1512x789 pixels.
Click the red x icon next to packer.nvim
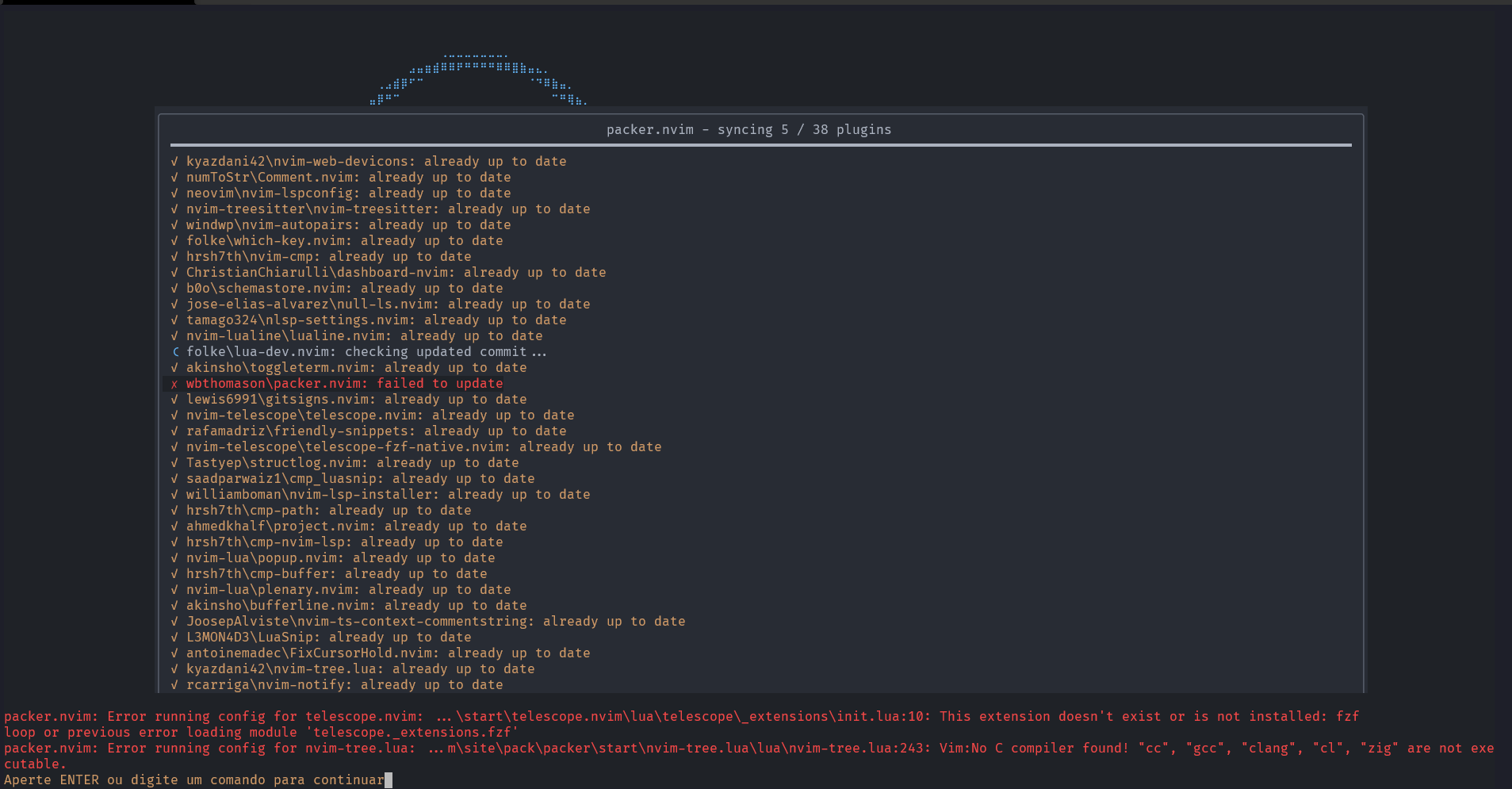[175, 383]
